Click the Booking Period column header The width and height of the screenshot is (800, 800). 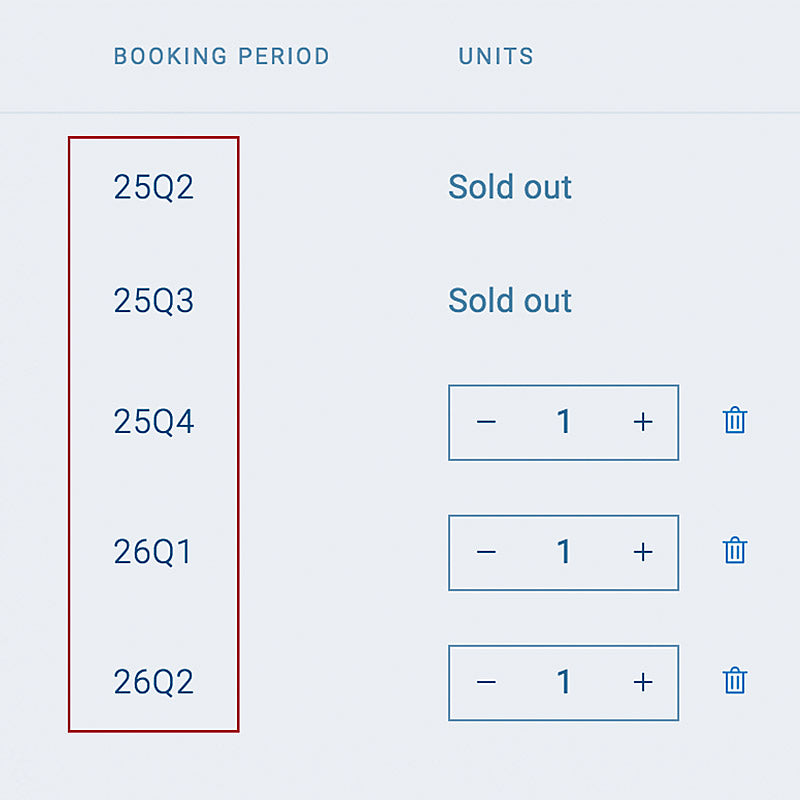pos(221,56)
